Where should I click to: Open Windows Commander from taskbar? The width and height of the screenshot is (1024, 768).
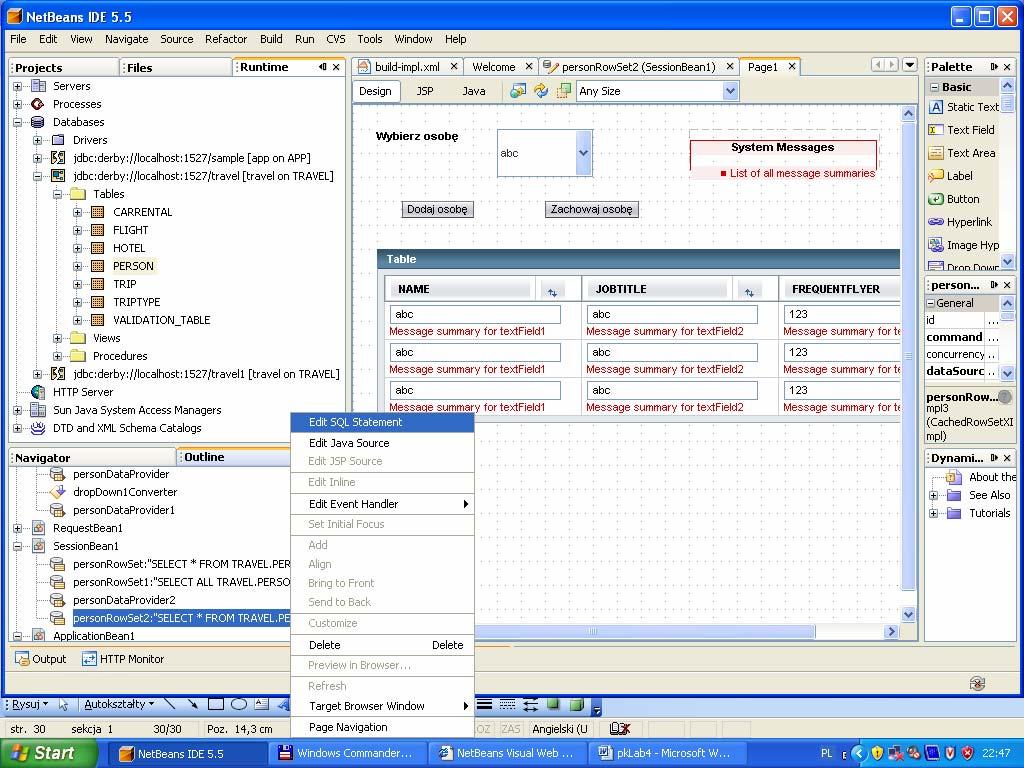(347, 753)
